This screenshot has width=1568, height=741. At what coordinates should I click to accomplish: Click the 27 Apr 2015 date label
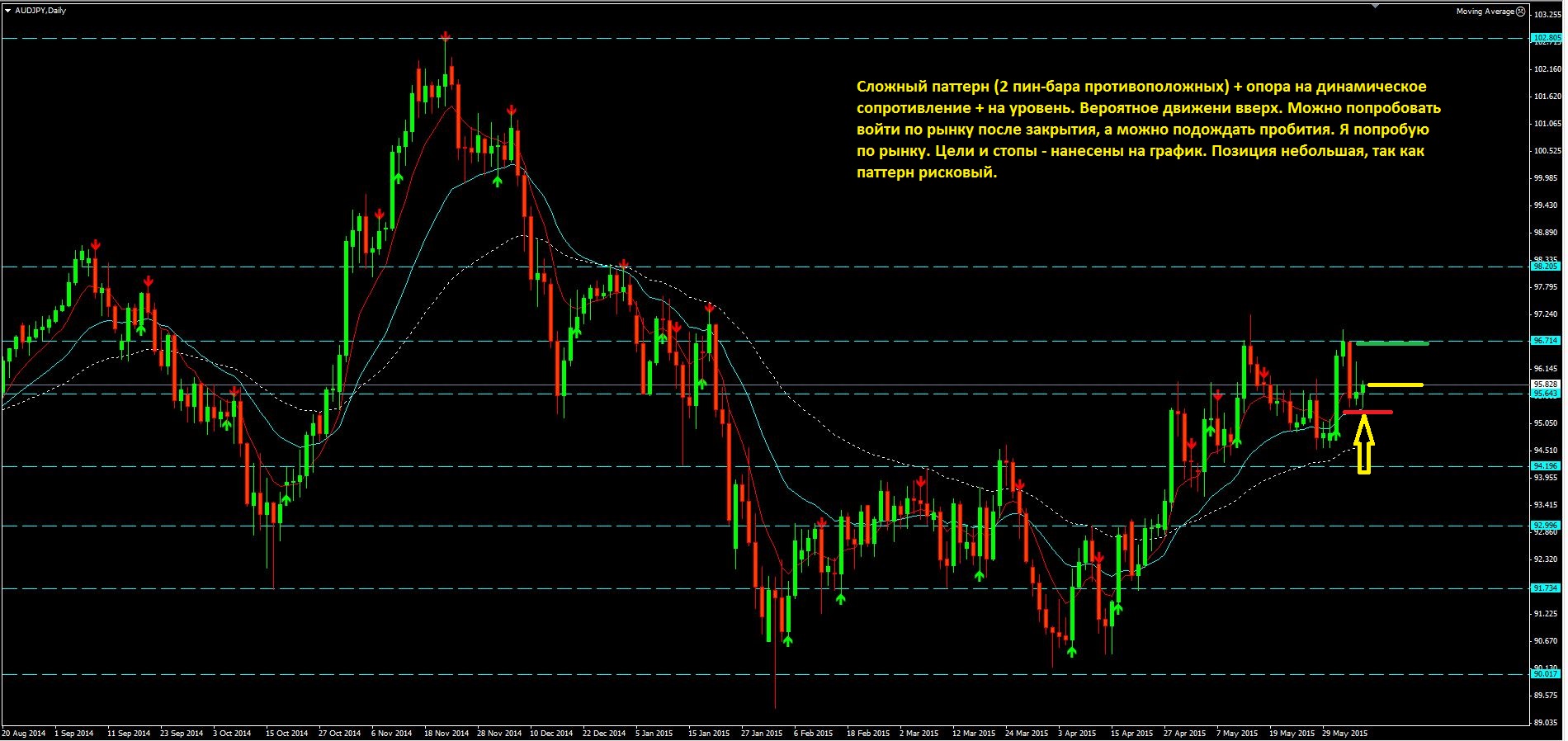click(x=1184, y=734)
